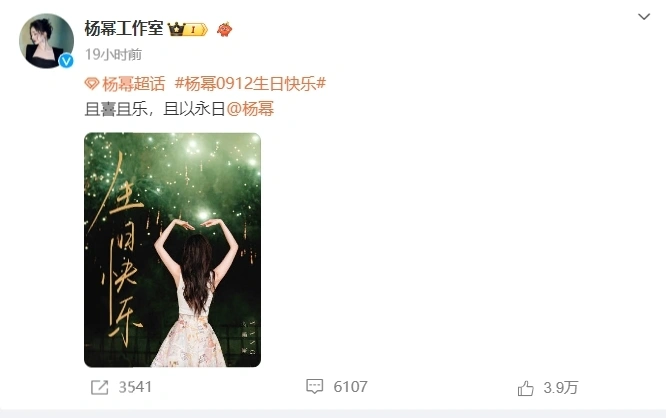Click the repost share icon
This screenshot has height=418, width=666.
click(100, 387)
